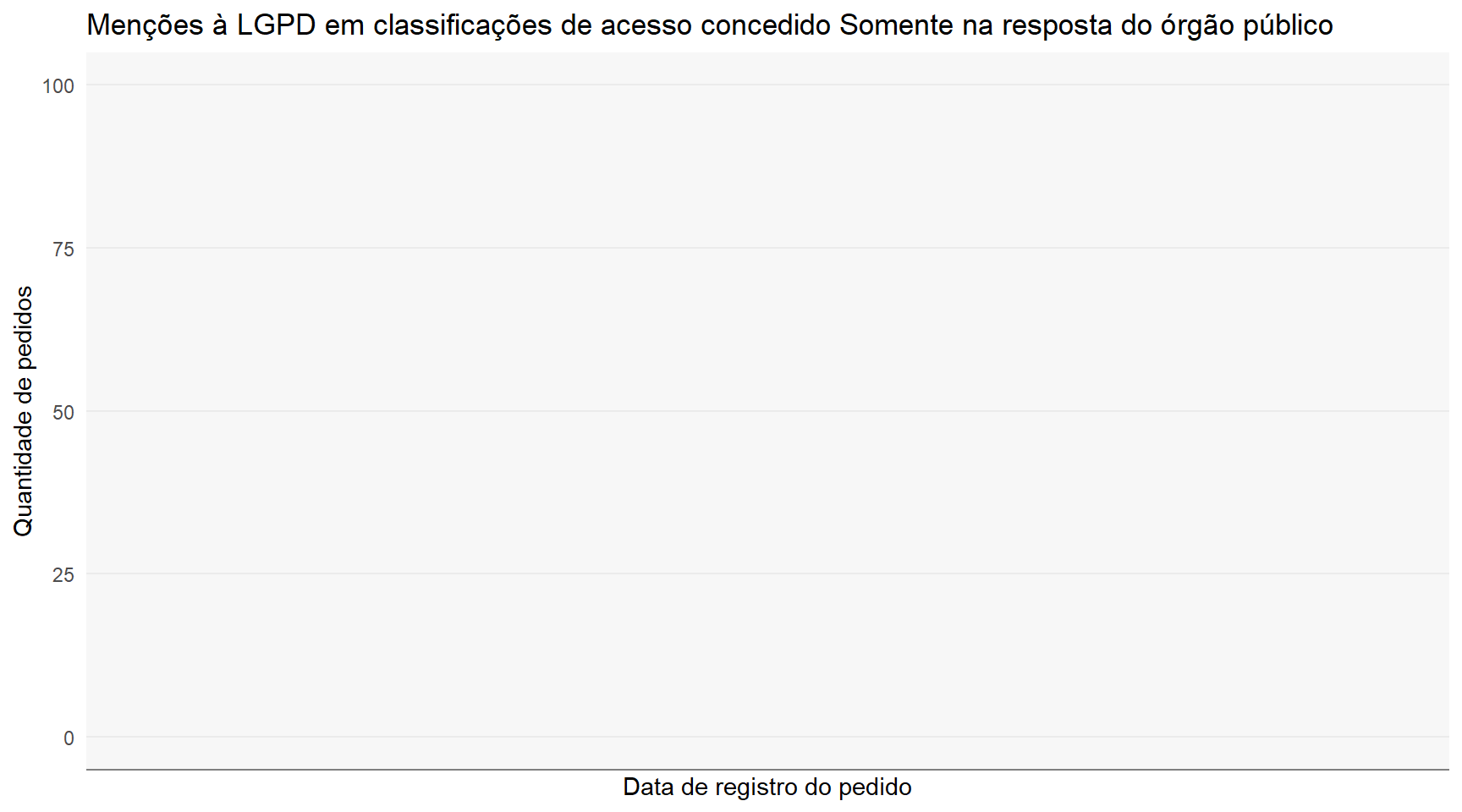
Task: Click the 'Data de registro do pedido' label
Action: pyautogui.click(x=767, y=787)
